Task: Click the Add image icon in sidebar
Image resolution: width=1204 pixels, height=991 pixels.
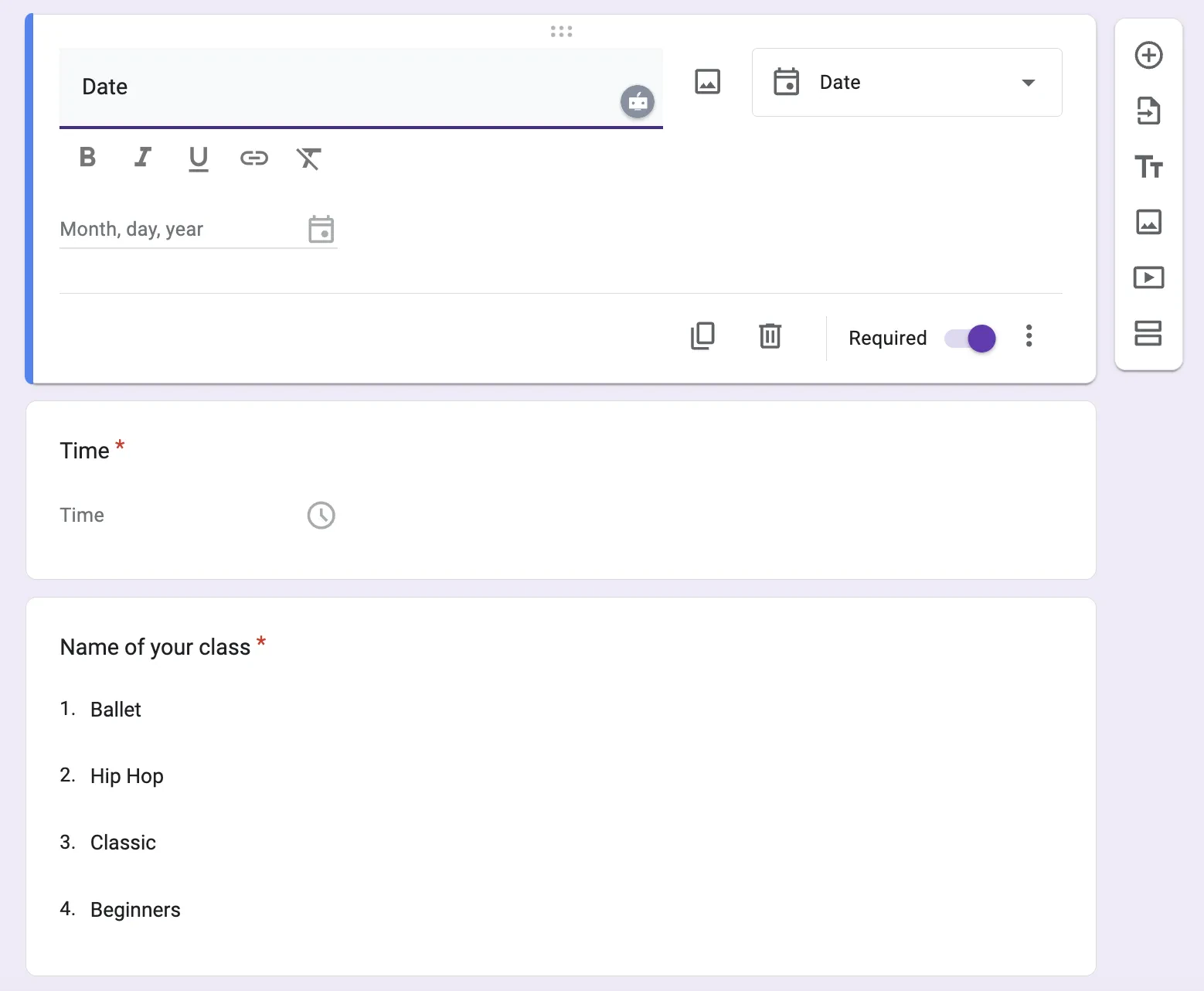Action: coord(1148,222)
